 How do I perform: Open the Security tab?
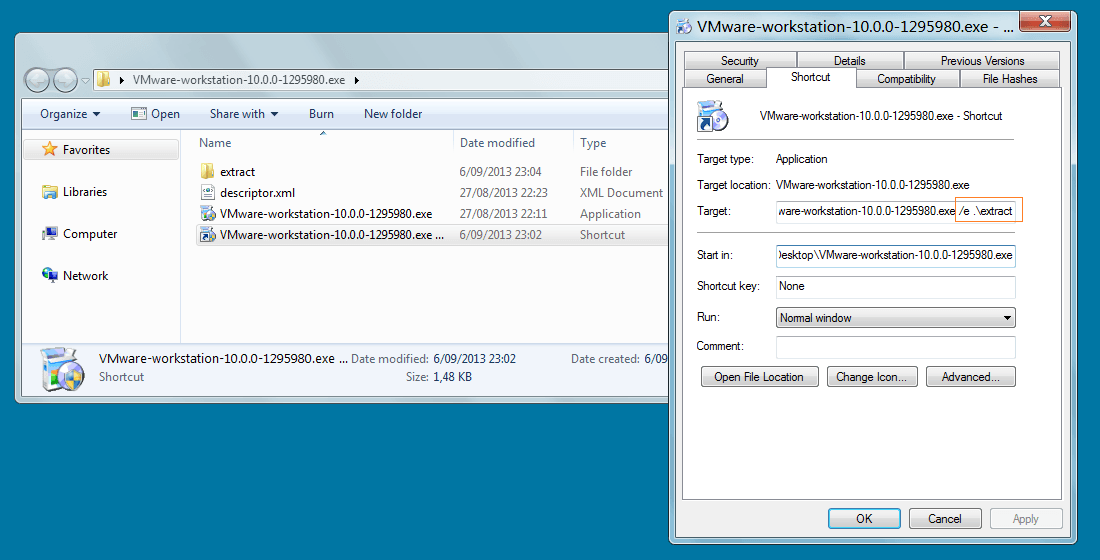point(739,61)
